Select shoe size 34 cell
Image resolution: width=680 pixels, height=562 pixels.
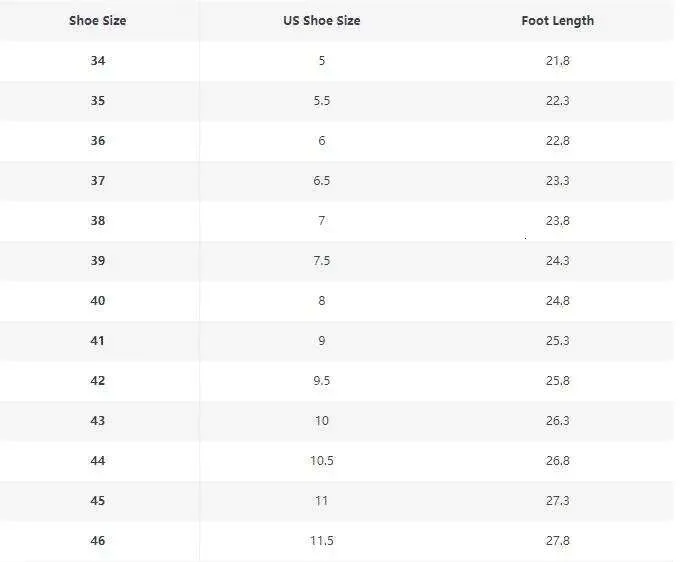click(x=98, y=61)
